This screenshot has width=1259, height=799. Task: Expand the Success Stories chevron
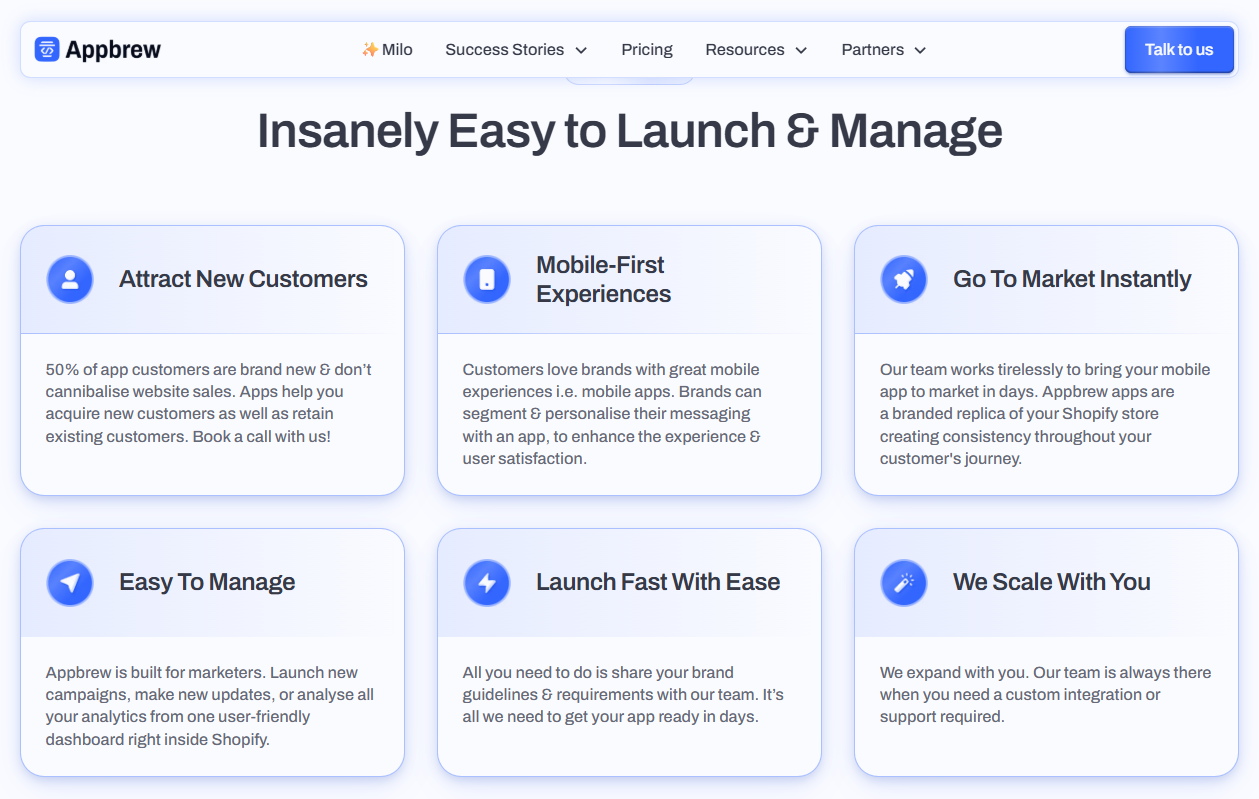pos(581,50)
